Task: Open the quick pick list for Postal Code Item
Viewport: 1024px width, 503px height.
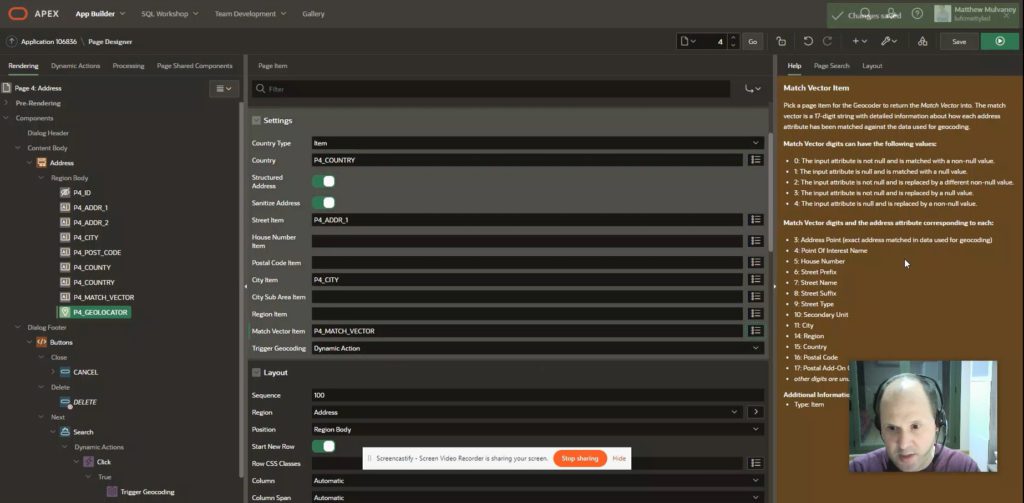Action: tap(756, 263)
